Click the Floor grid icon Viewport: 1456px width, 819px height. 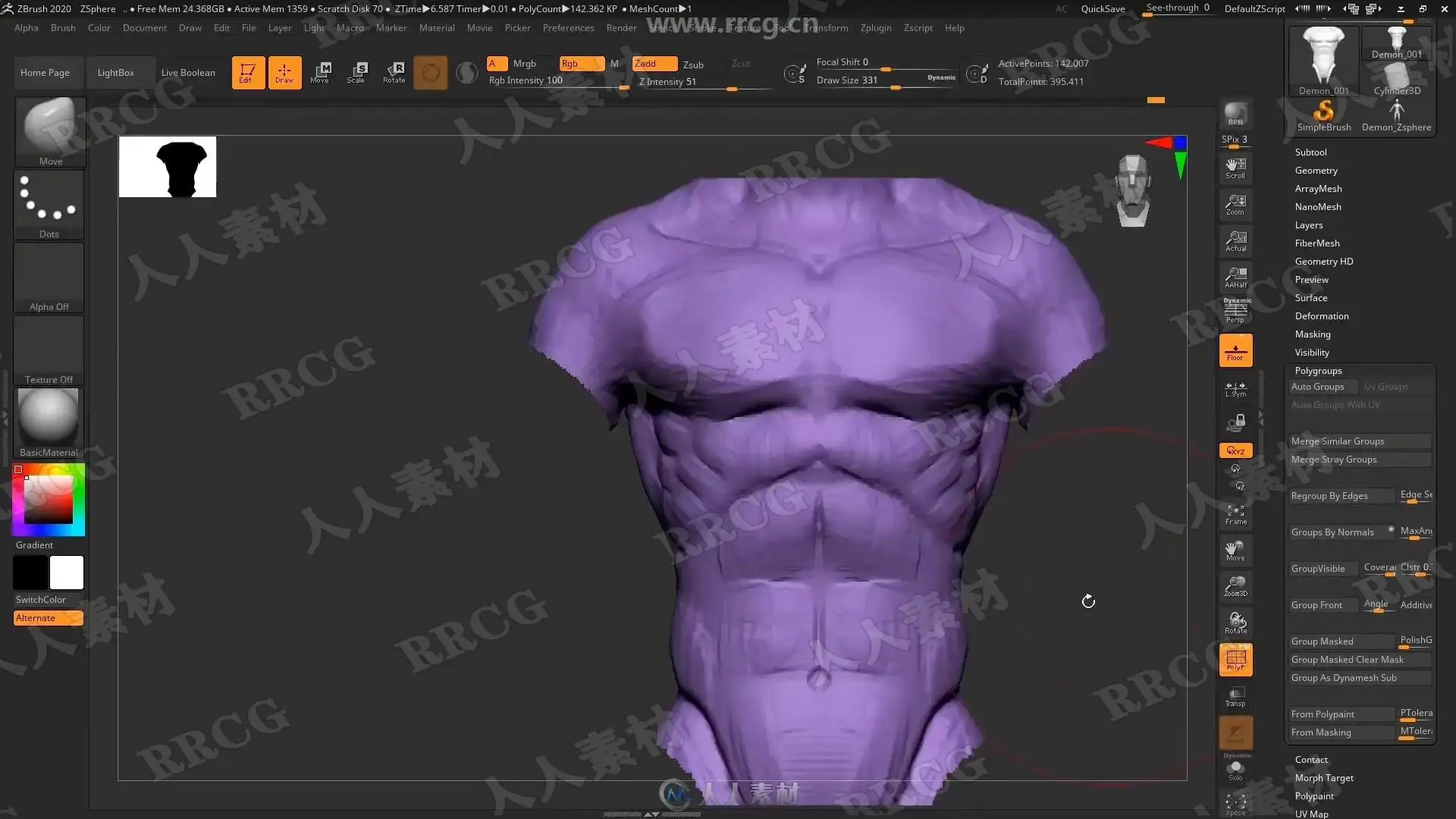1235,351
